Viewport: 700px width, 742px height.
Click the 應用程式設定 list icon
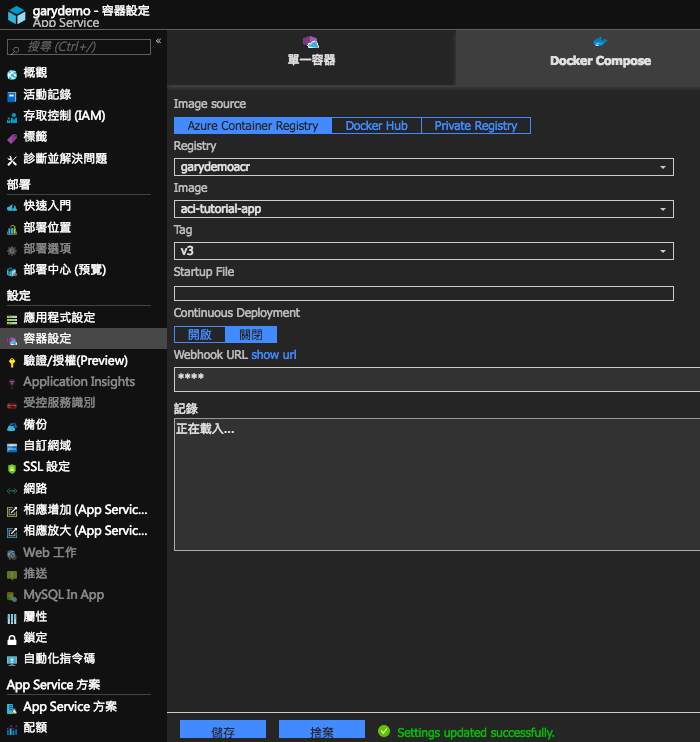pyautogui.click(x=12, y=320)
